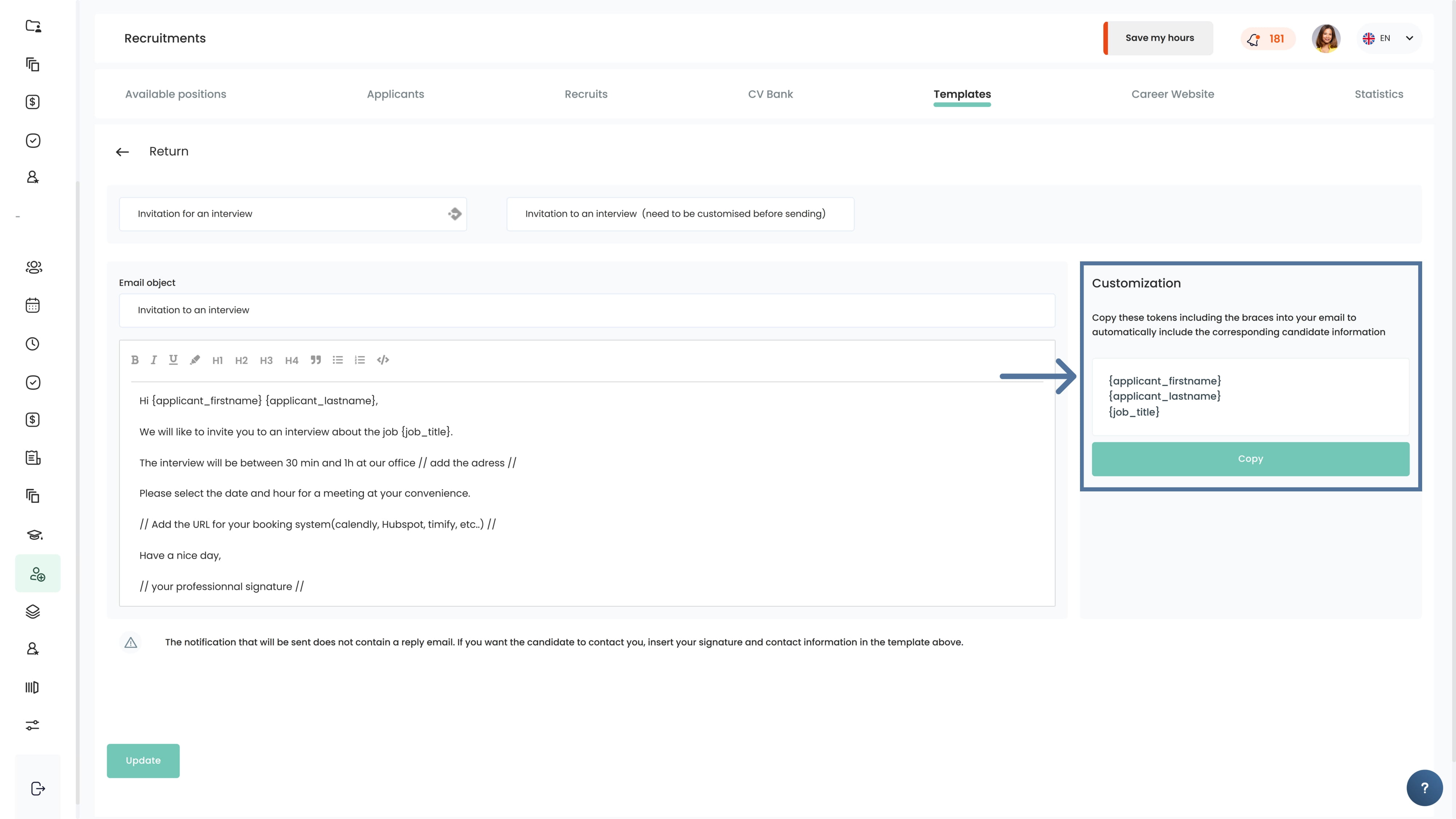Click the UK flag language icon
This screenshot has height=819, width=1456.
(x=1368, y=39)
